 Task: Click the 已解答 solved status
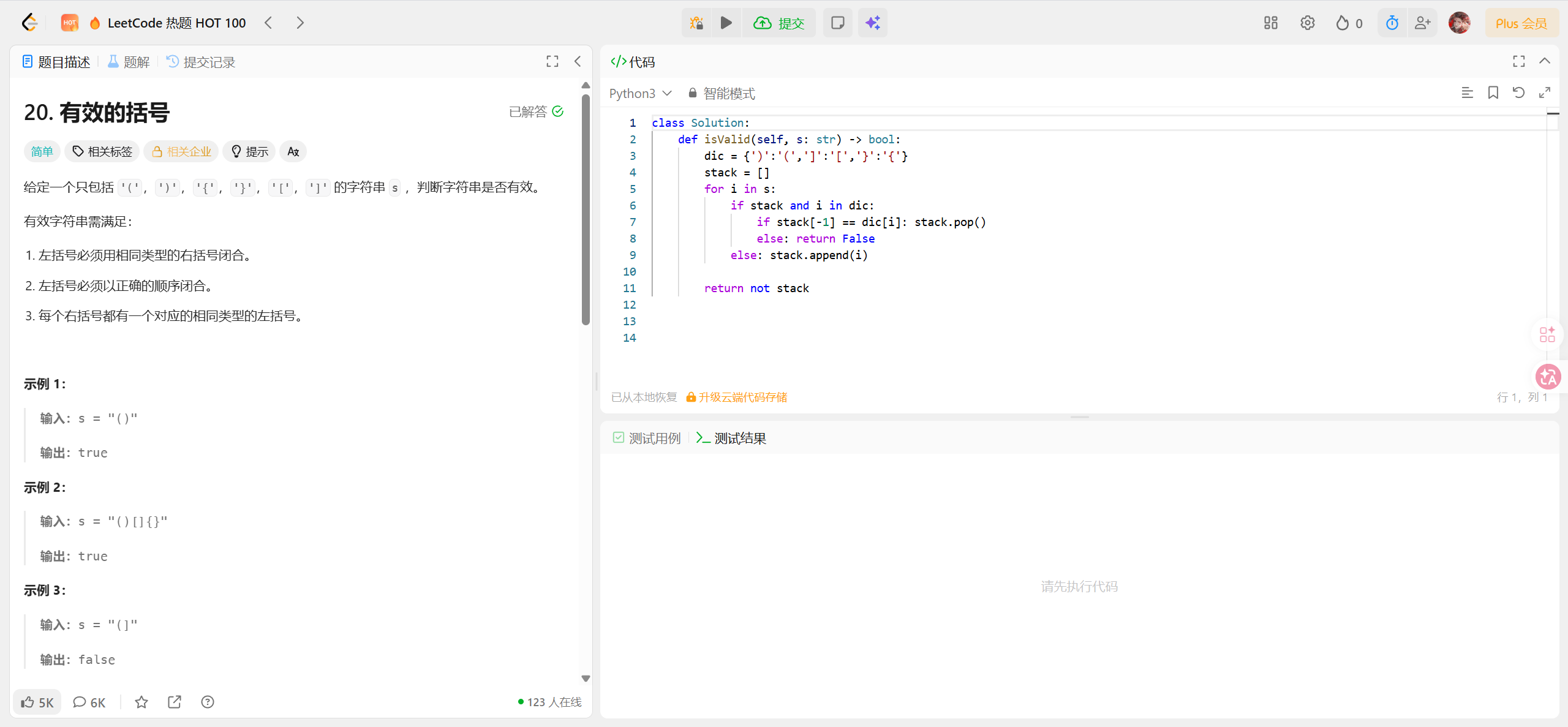coord(536,111)
